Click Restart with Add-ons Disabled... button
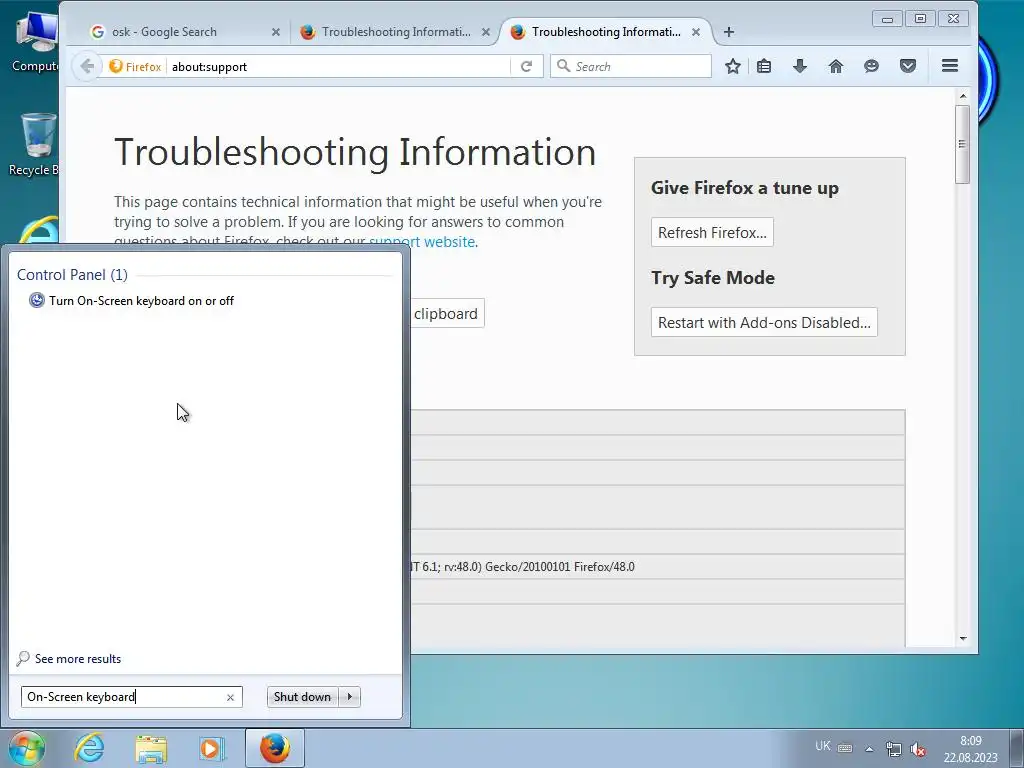Screen dimensions: 1024x768 [x=764, y=323]
